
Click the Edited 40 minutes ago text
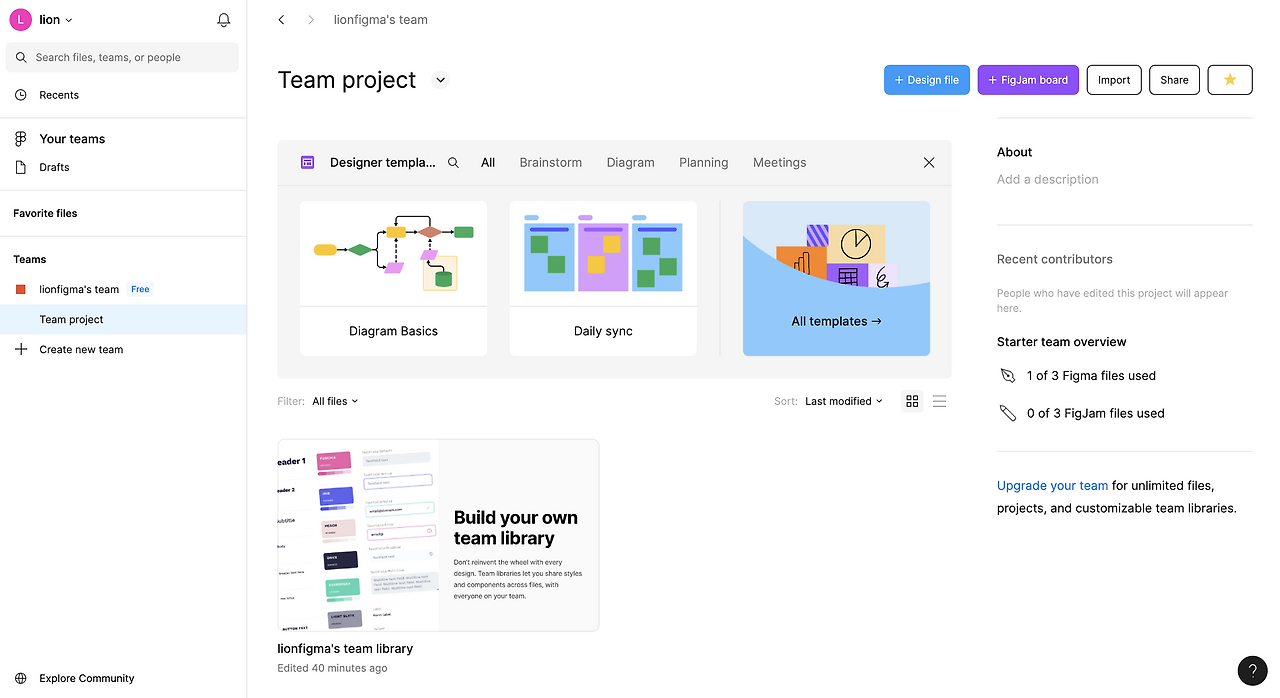point(332,668)
